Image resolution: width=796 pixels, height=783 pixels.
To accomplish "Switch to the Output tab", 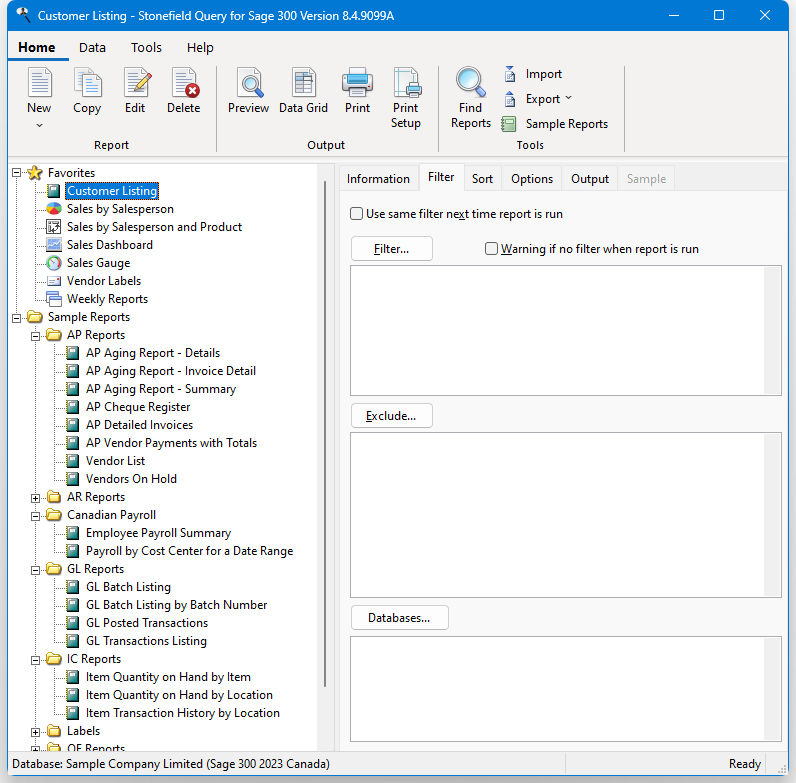I will pyautogui.click(x=590, y=179).
